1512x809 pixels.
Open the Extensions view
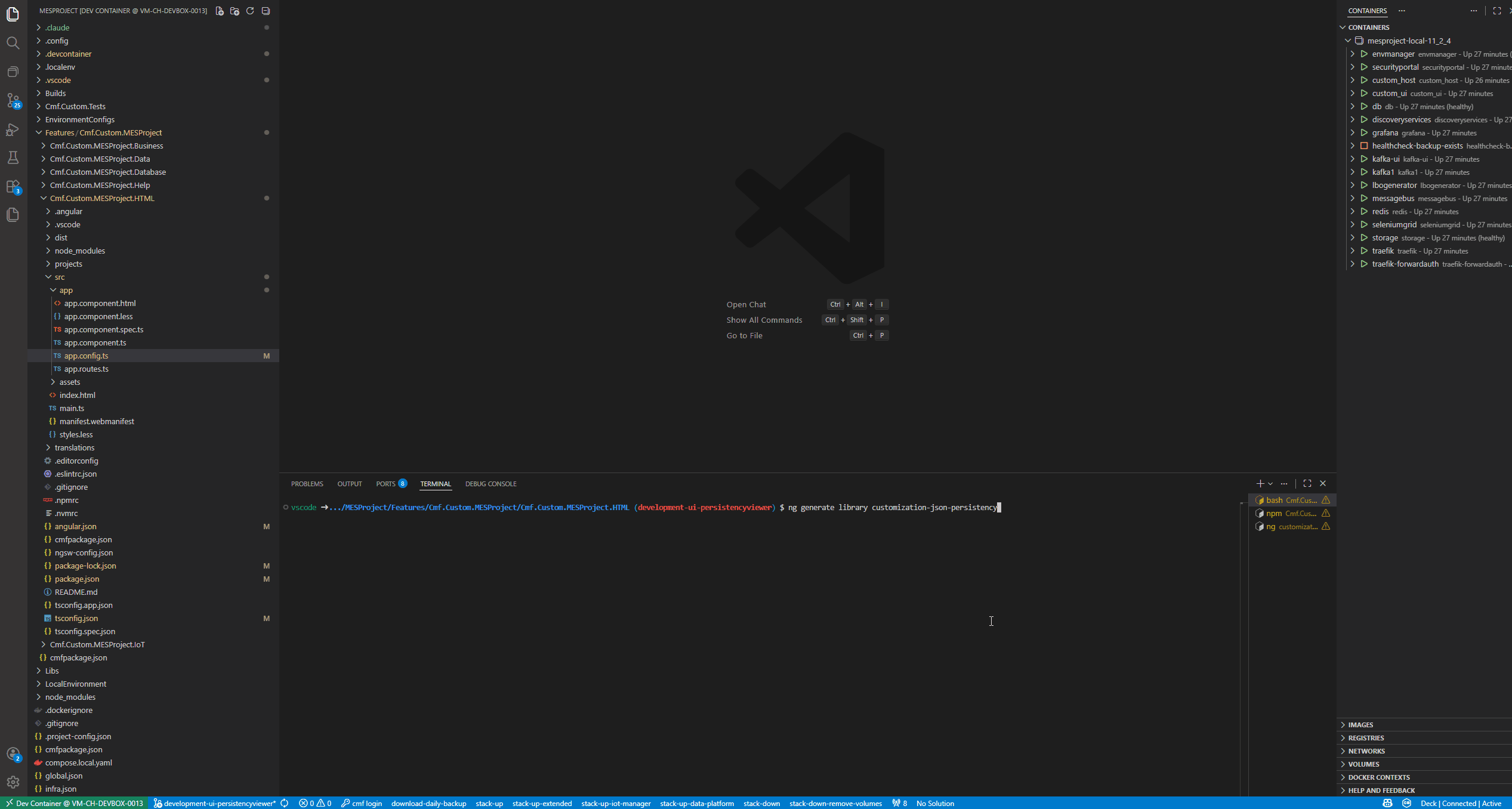(13, 187)
